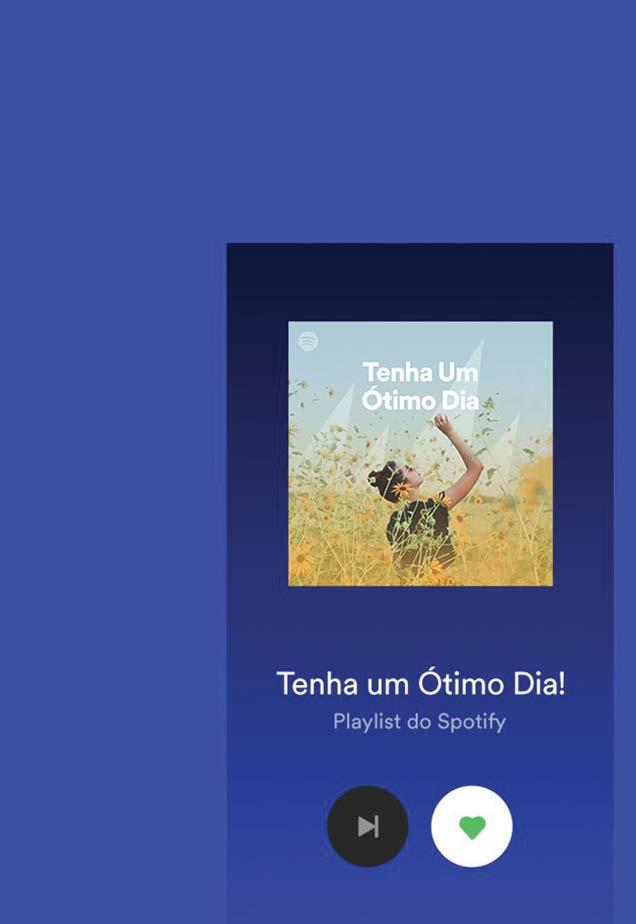This screenshot has height=924, width=636.
Task: Click the 'Playlist do Spotify' subtitle
Action: coord(419,722)
